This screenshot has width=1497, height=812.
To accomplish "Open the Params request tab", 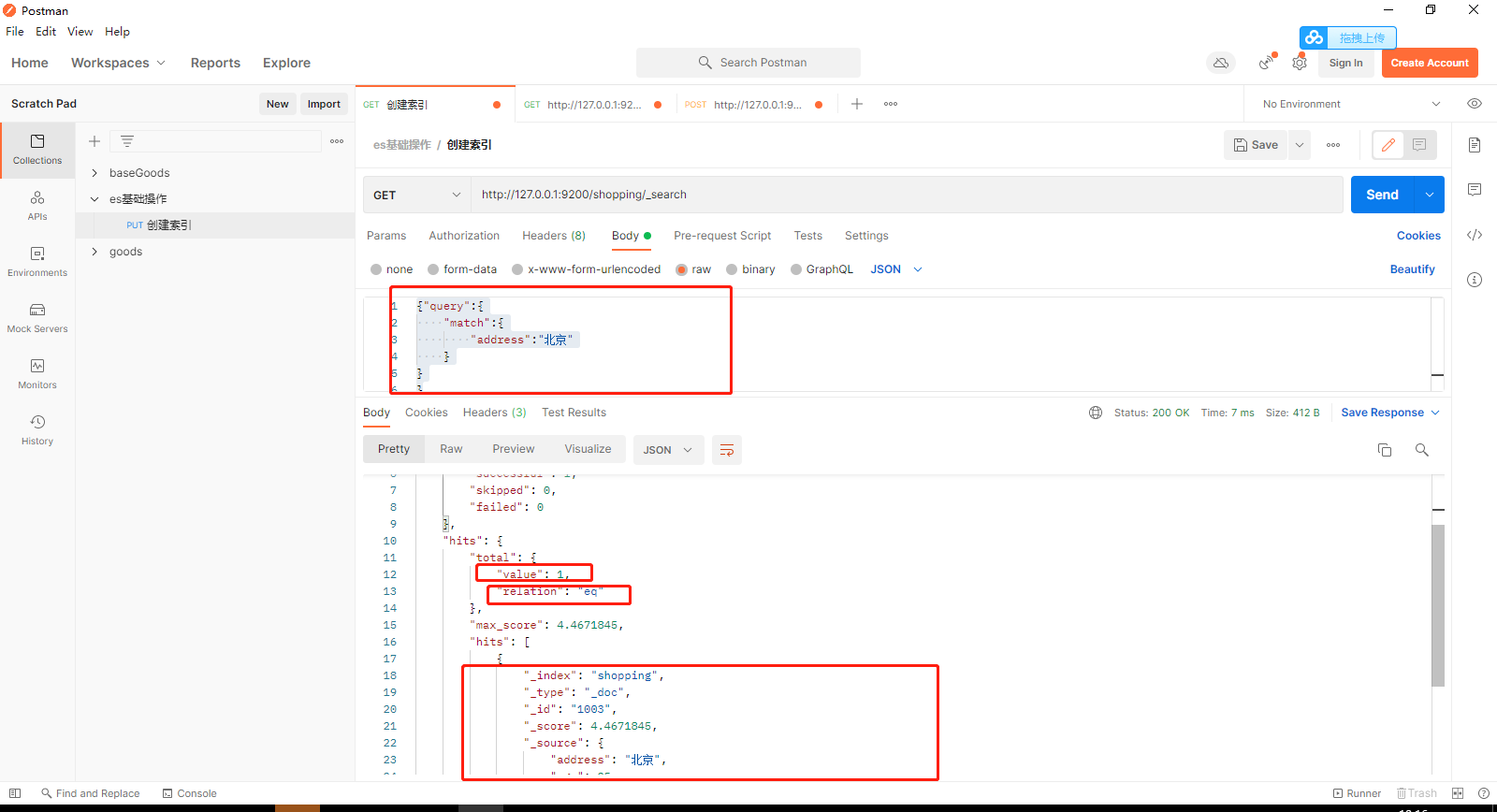I will [386, 236].
